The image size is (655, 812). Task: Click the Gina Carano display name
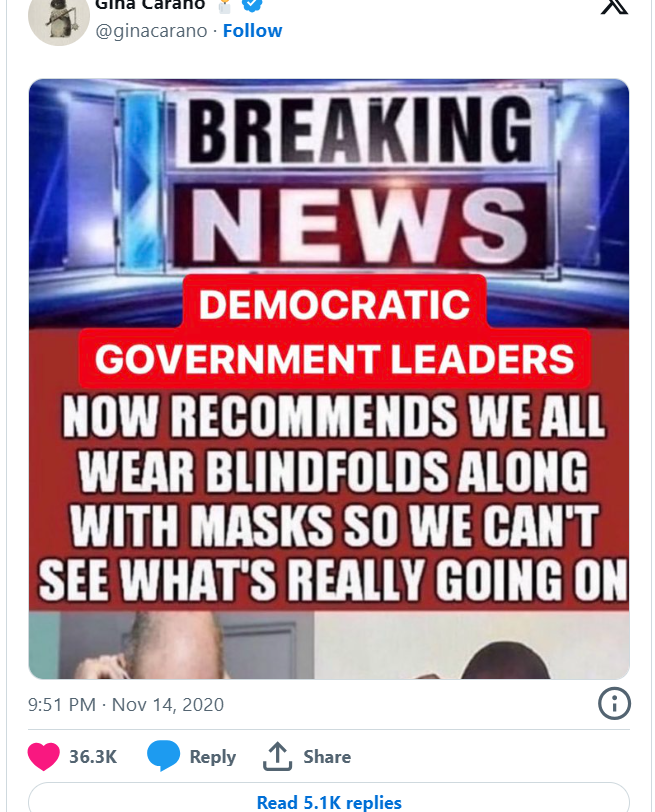pyautogui.click(x=150, y=5)
